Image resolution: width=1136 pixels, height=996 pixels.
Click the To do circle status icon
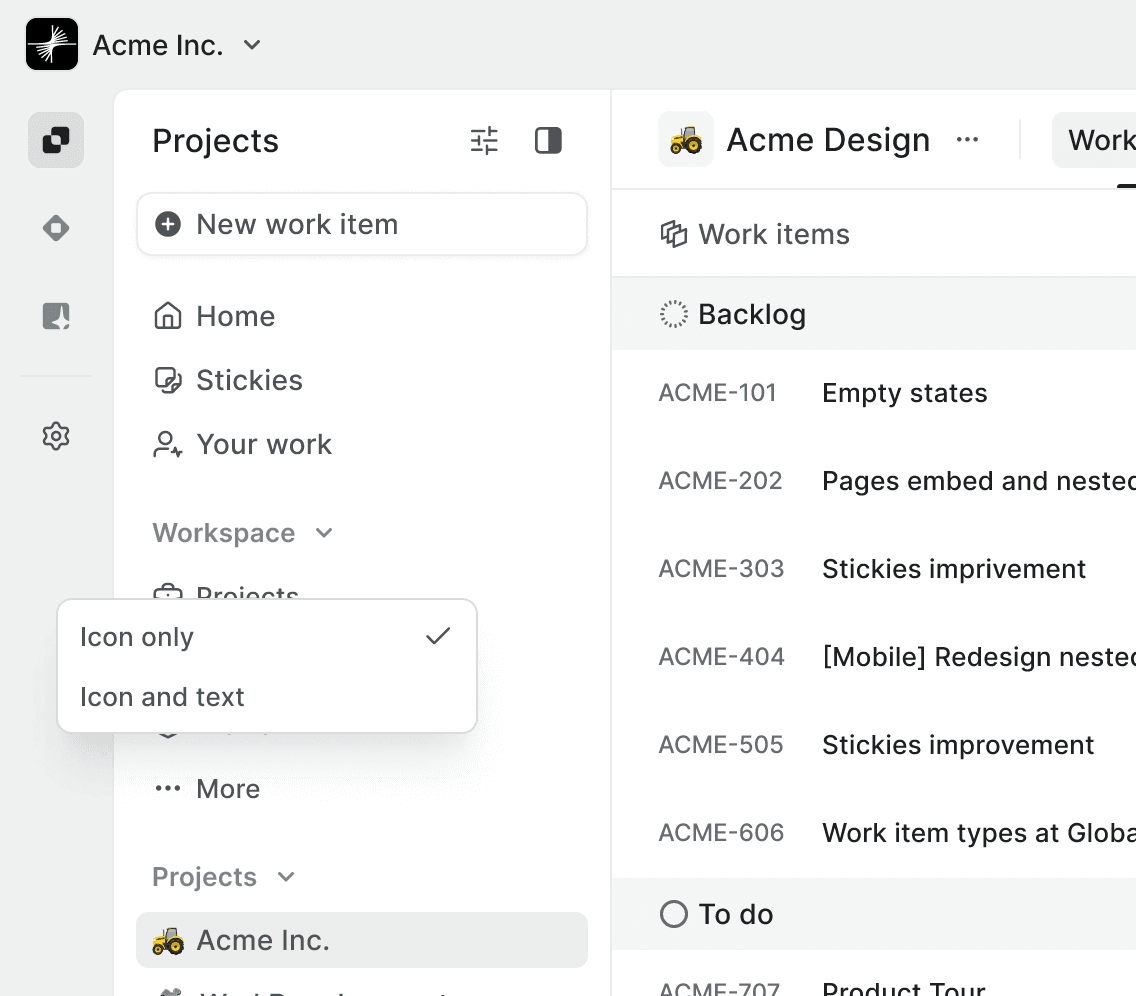pos(674,913)
